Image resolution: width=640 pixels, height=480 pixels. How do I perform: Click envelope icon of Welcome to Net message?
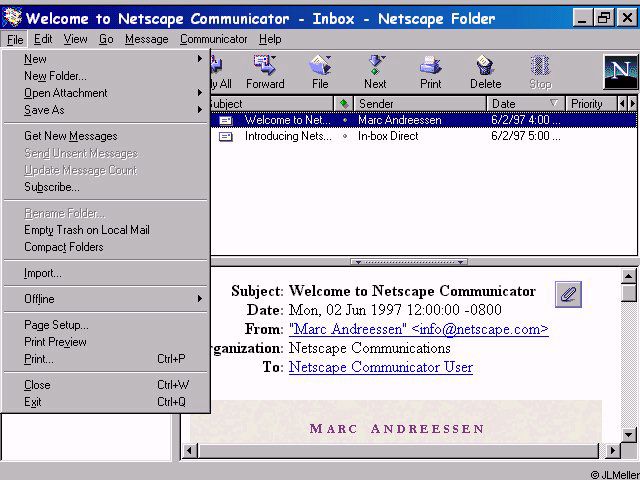(226, 120)
